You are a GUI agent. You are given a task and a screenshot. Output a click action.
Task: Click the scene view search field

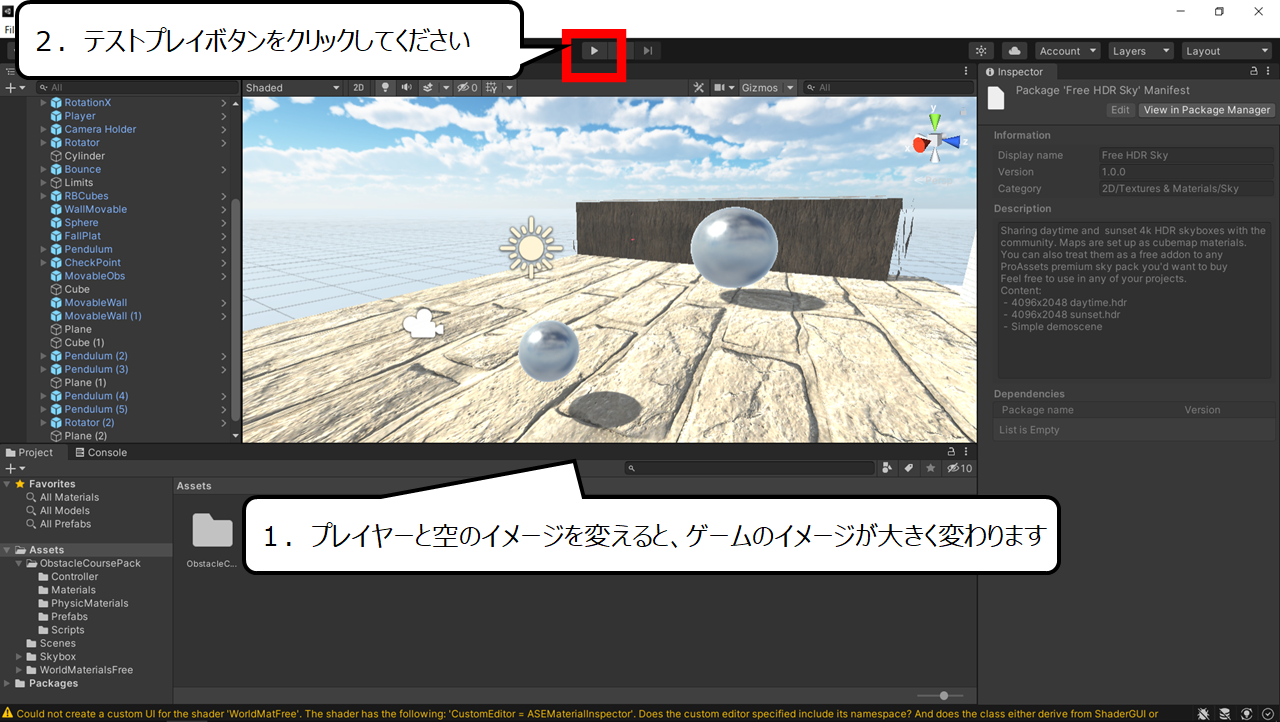pyautogui.click(x=888, y=88)
